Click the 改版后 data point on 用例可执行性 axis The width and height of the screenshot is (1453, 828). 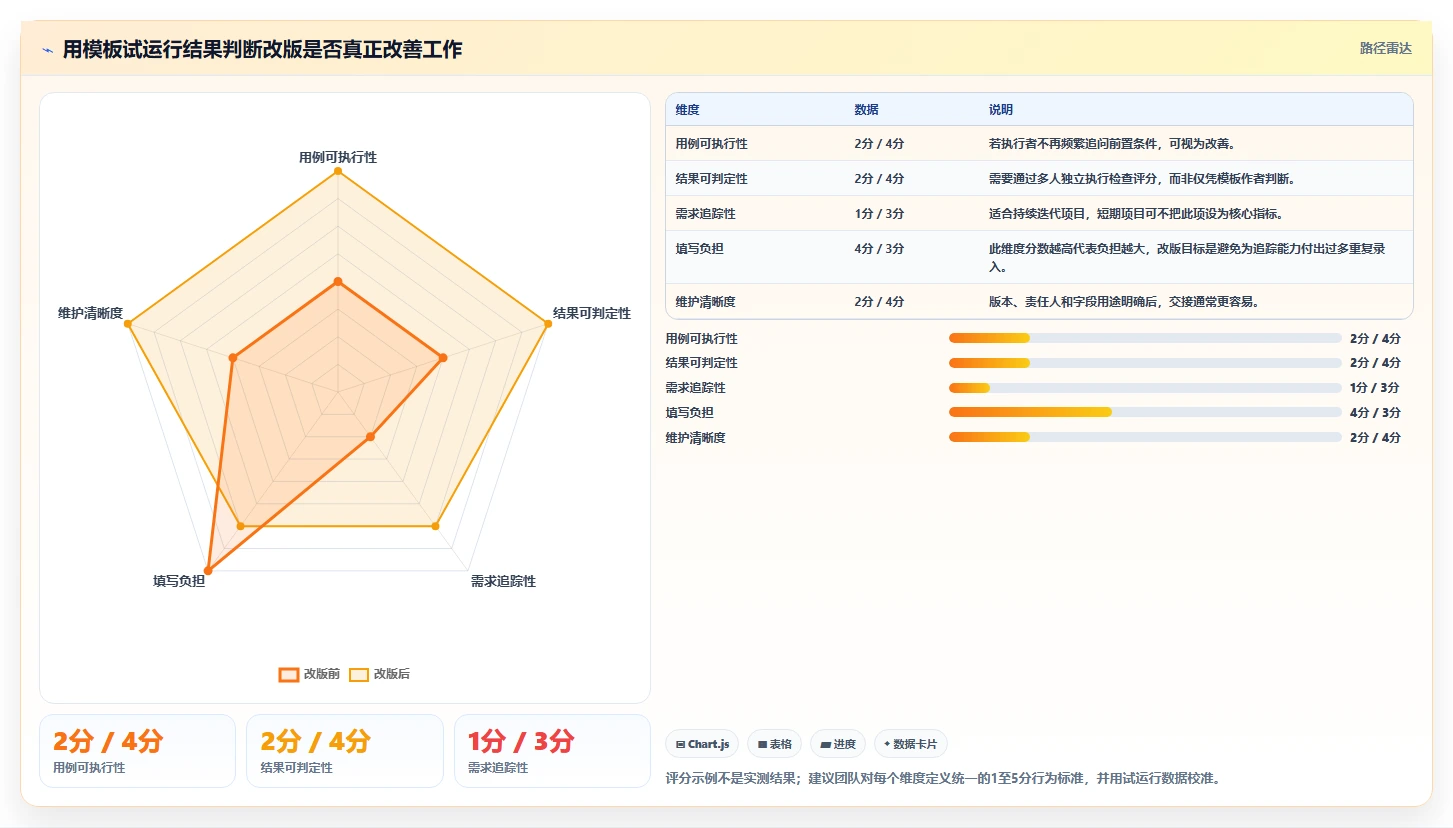(338, 171)
